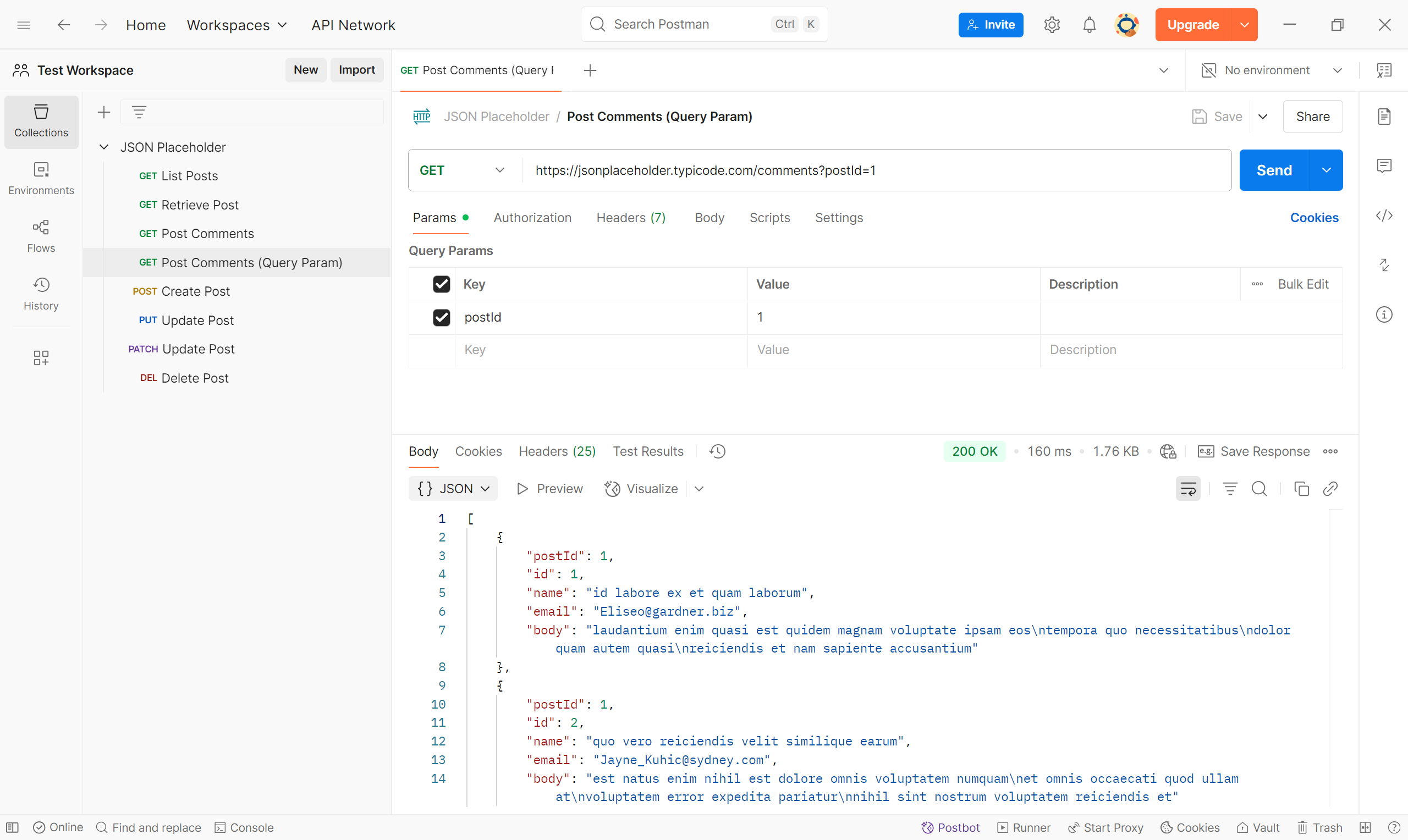Click the empty Key field in params
The width and height of the screenshot is (1408, 840).
[601, 350]
